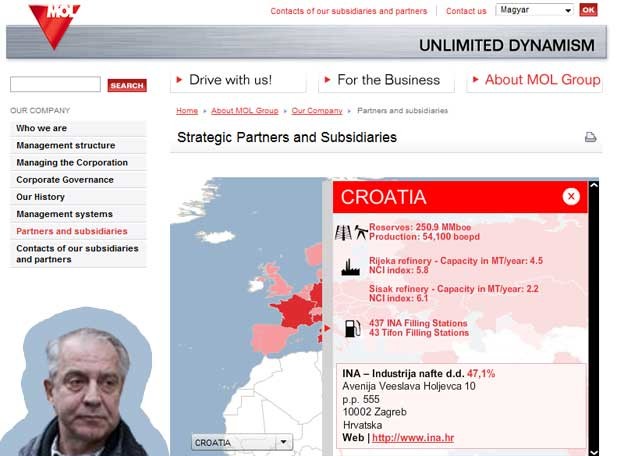The image size is (624, 456).
Task: Click Home in the breadcrumb
Action: (187, 111)
